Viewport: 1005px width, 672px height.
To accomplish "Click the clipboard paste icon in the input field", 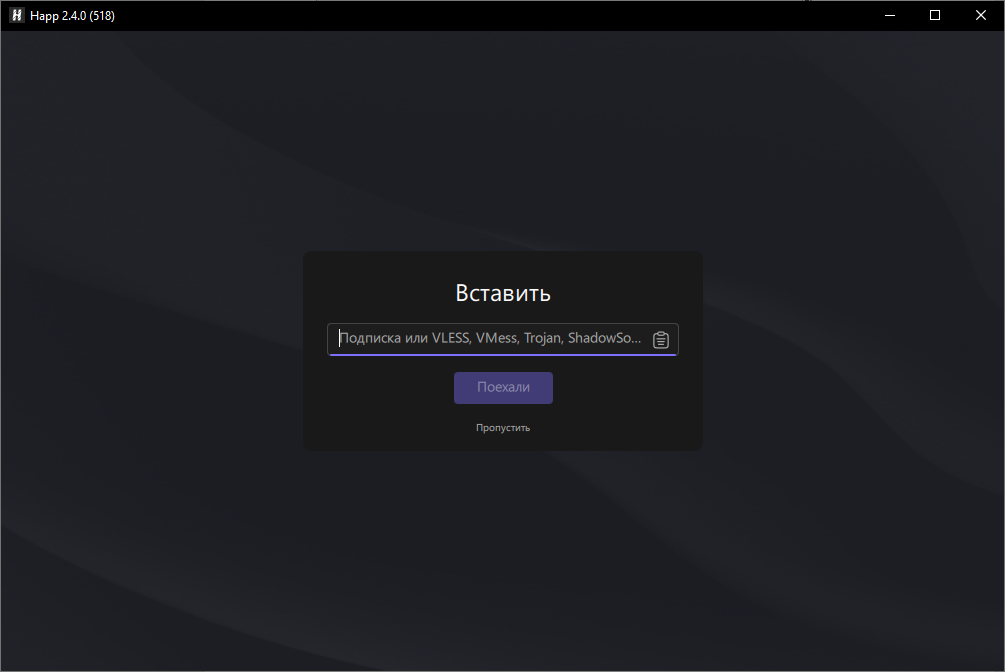I will [661, 340].
